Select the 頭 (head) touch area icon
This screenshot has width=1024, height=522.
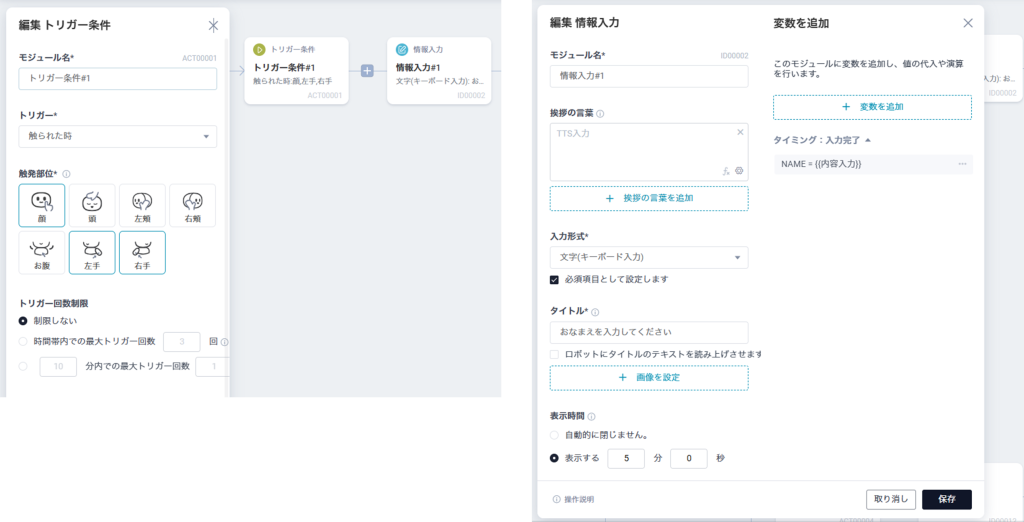click(x=92, y=205)
